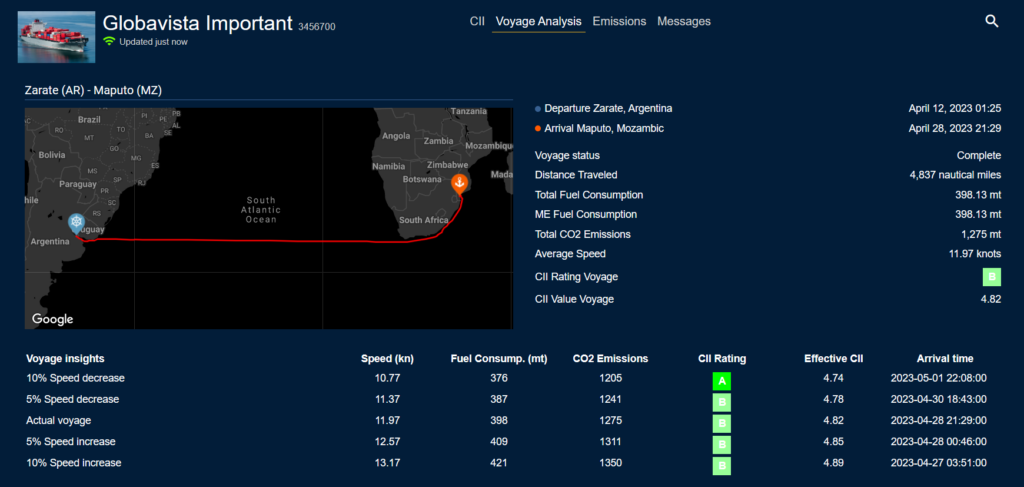The height and width of the screenshot is (487, 1024).
Task: Click the Voyage insights heading
Action: (65, 358)
